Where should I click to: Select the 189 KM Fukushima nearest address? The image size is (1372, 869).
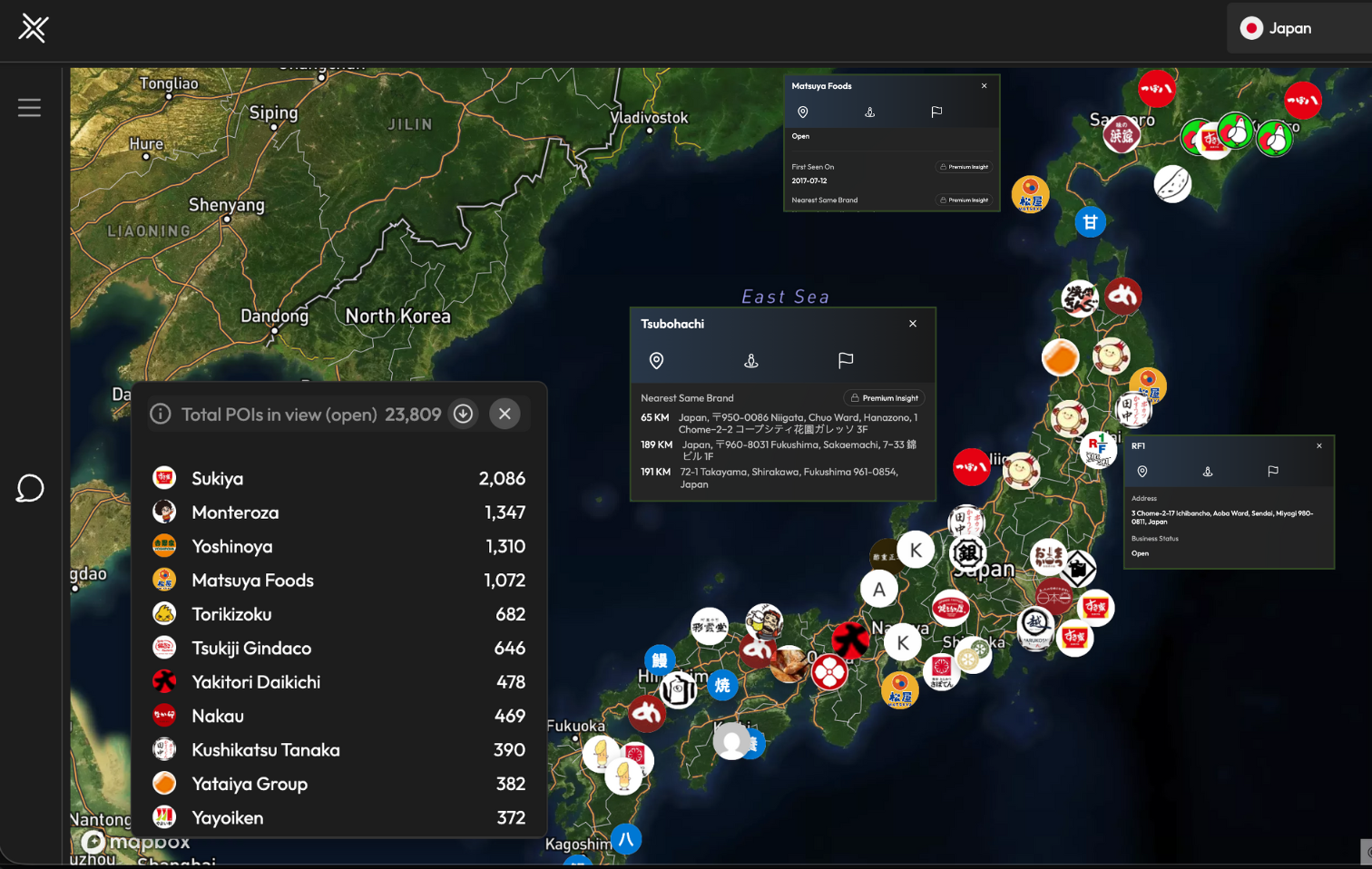pos(782,451)
